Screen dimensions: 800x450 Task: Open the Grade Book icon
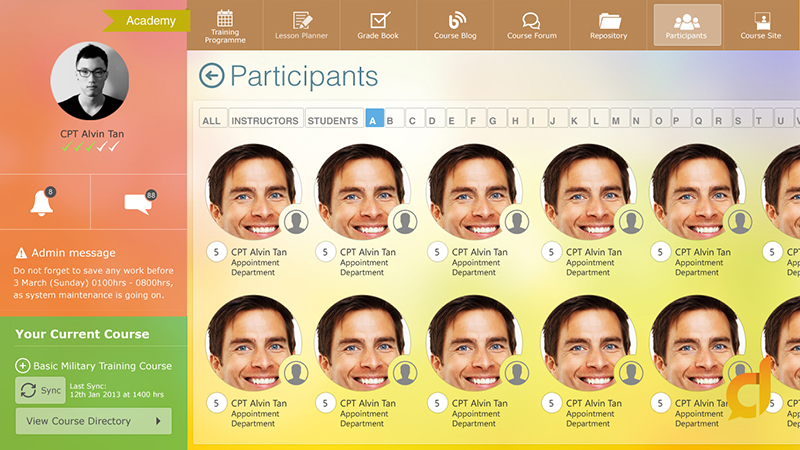[x=379, y=20]
